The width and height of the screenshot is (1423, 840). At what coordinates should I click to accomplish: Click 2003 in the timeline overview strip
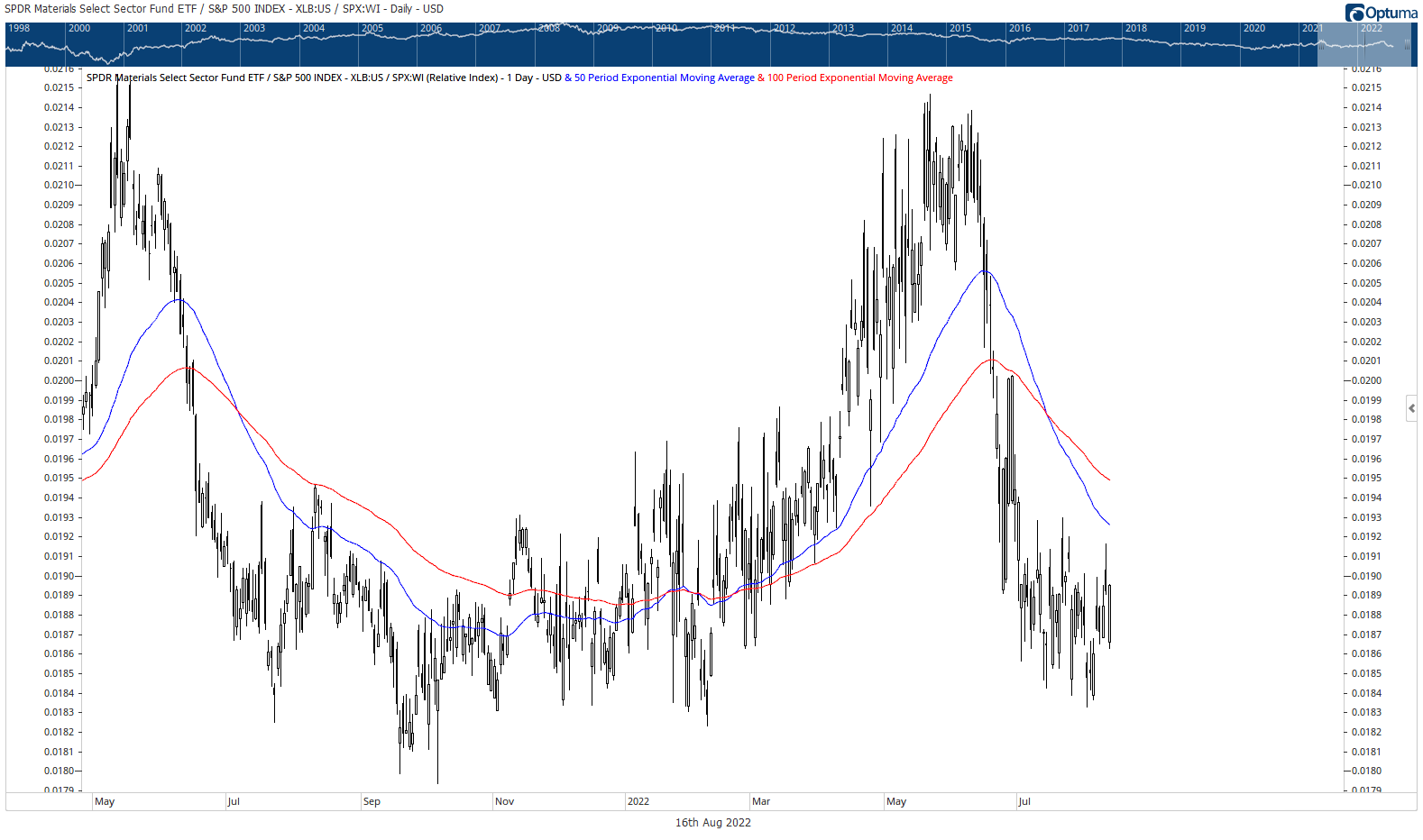coord(254,28)
